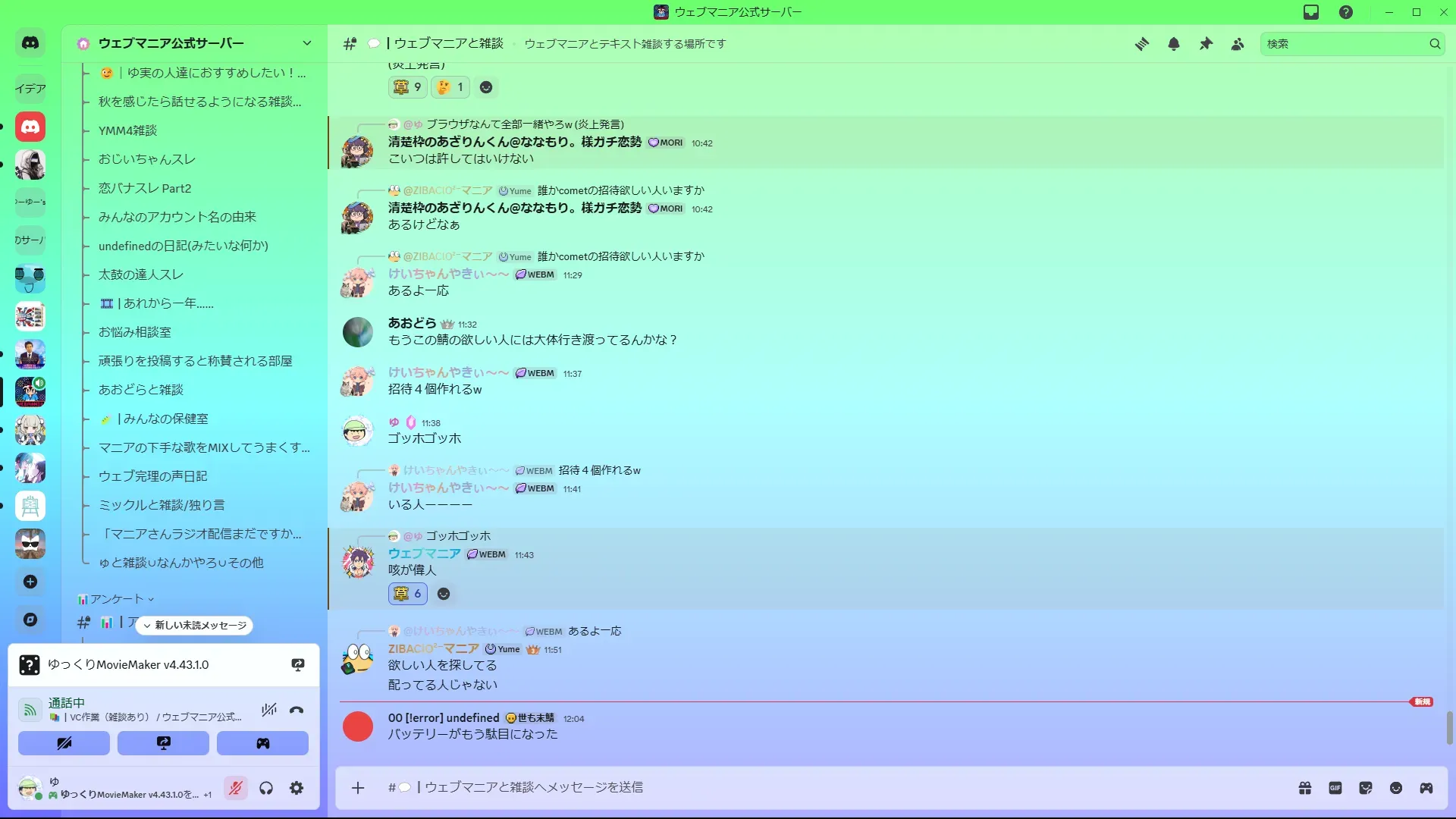Viewport: 1456px width, 819px height.
Task: Toggle headphone deafen
Action: (266, 788)
